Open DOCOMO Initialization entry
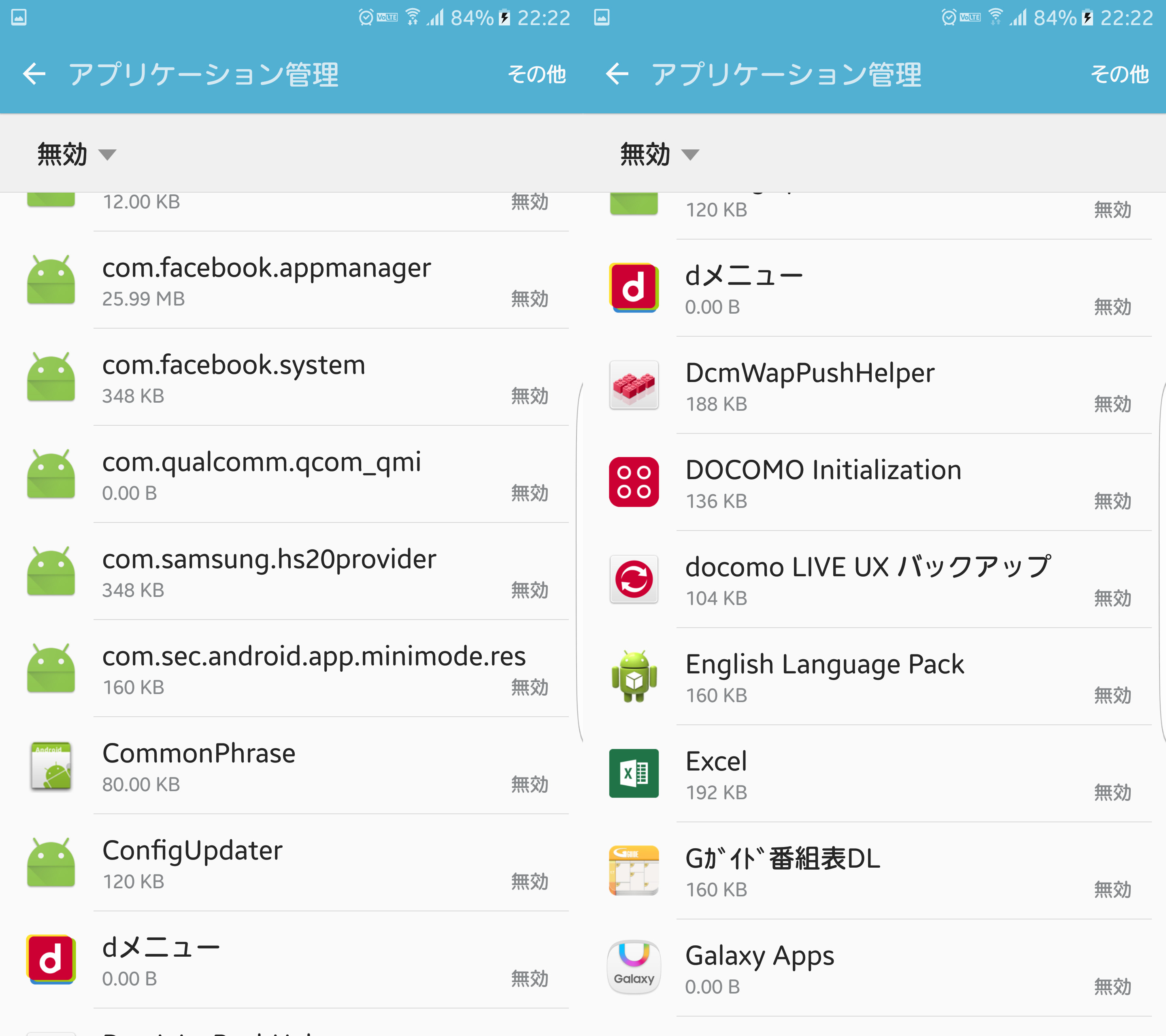This screenshot has width=1166, height=1036. pos(874,482)
